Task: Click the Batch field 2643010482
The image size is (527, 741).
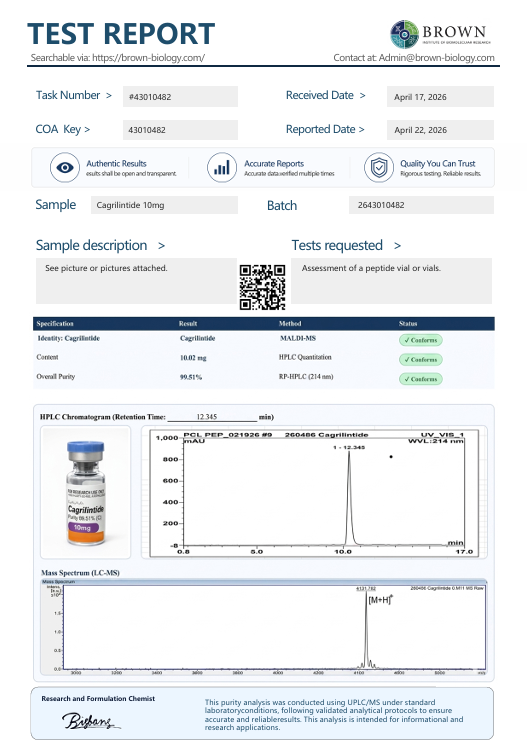Action: [421, 205]
